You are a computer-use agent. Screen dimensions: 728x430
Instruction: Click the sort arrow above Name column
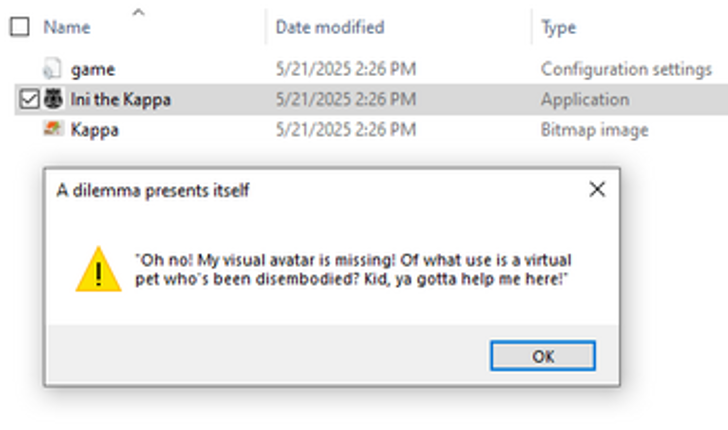pyautogui.click(x=138, y=12)
